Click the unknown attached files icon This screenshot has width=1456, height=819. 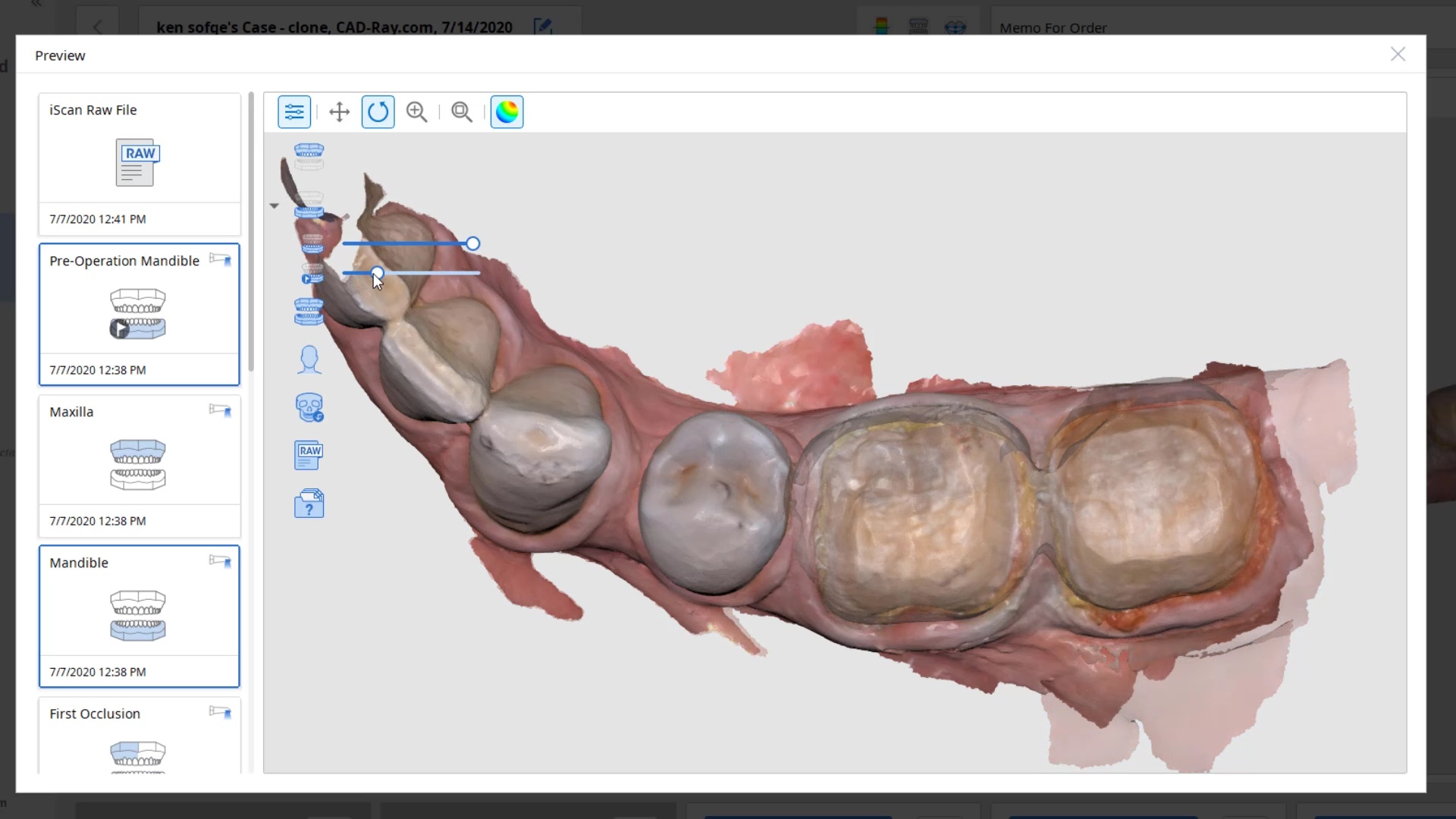click(x=309, y=504)
